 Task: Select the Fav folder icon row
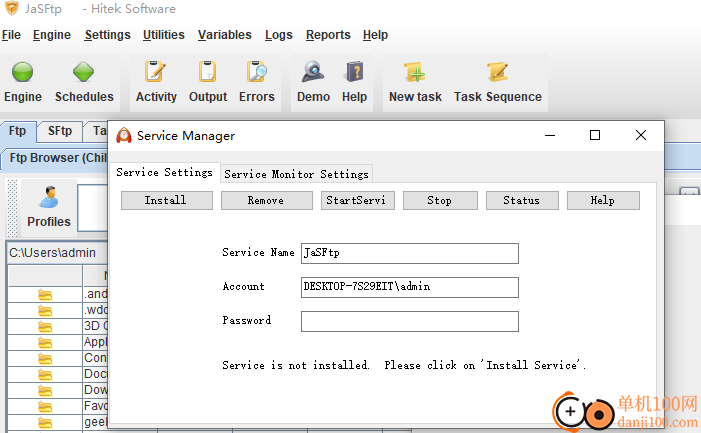click(45, 407)
